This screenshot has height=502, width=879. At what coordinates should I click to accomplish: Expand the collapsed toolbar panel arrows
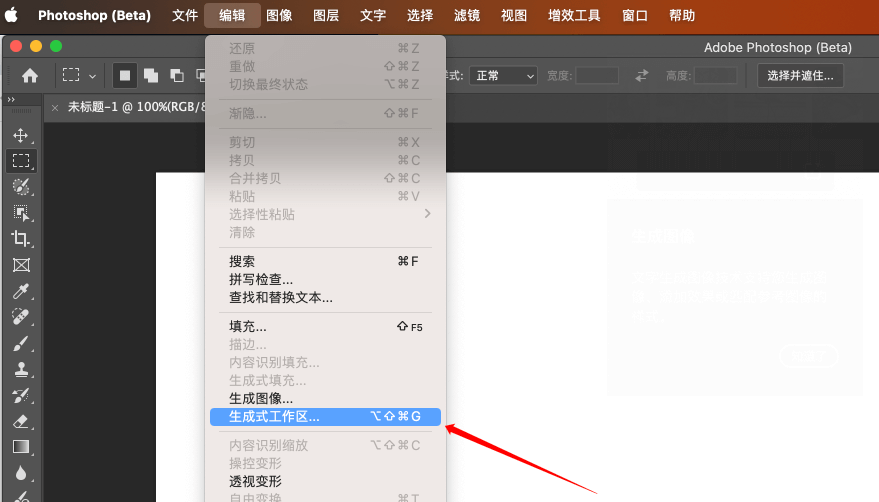pos(11,99)
